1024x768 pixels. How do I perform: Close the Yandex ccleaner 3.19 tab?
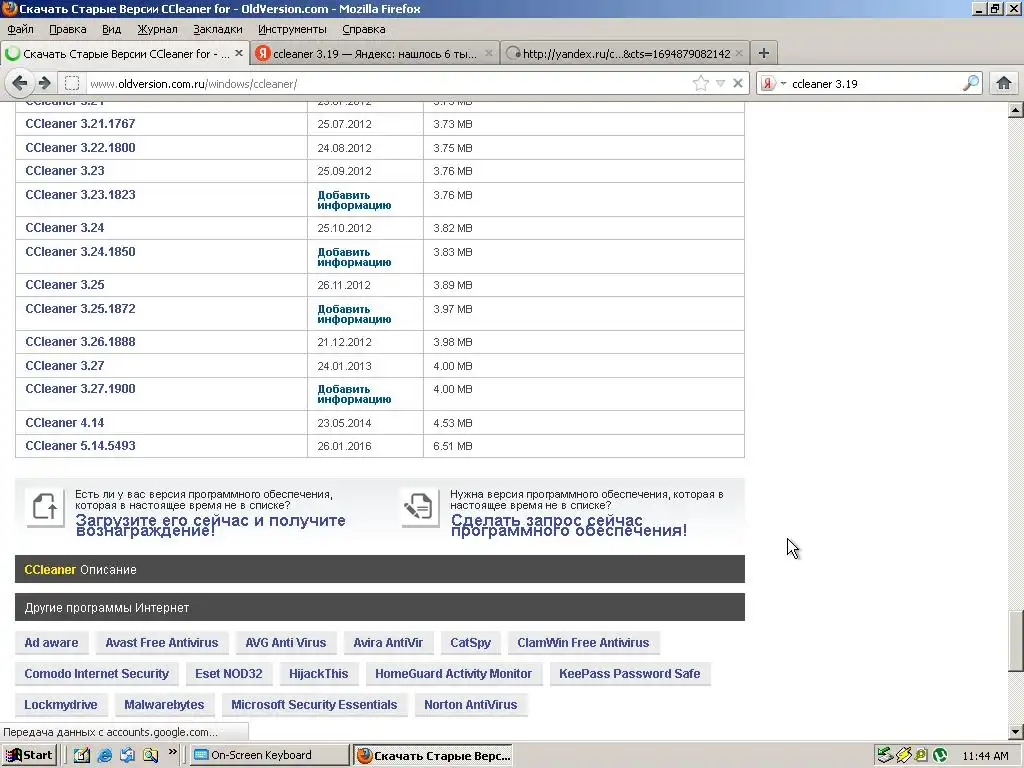click(488, 54)
